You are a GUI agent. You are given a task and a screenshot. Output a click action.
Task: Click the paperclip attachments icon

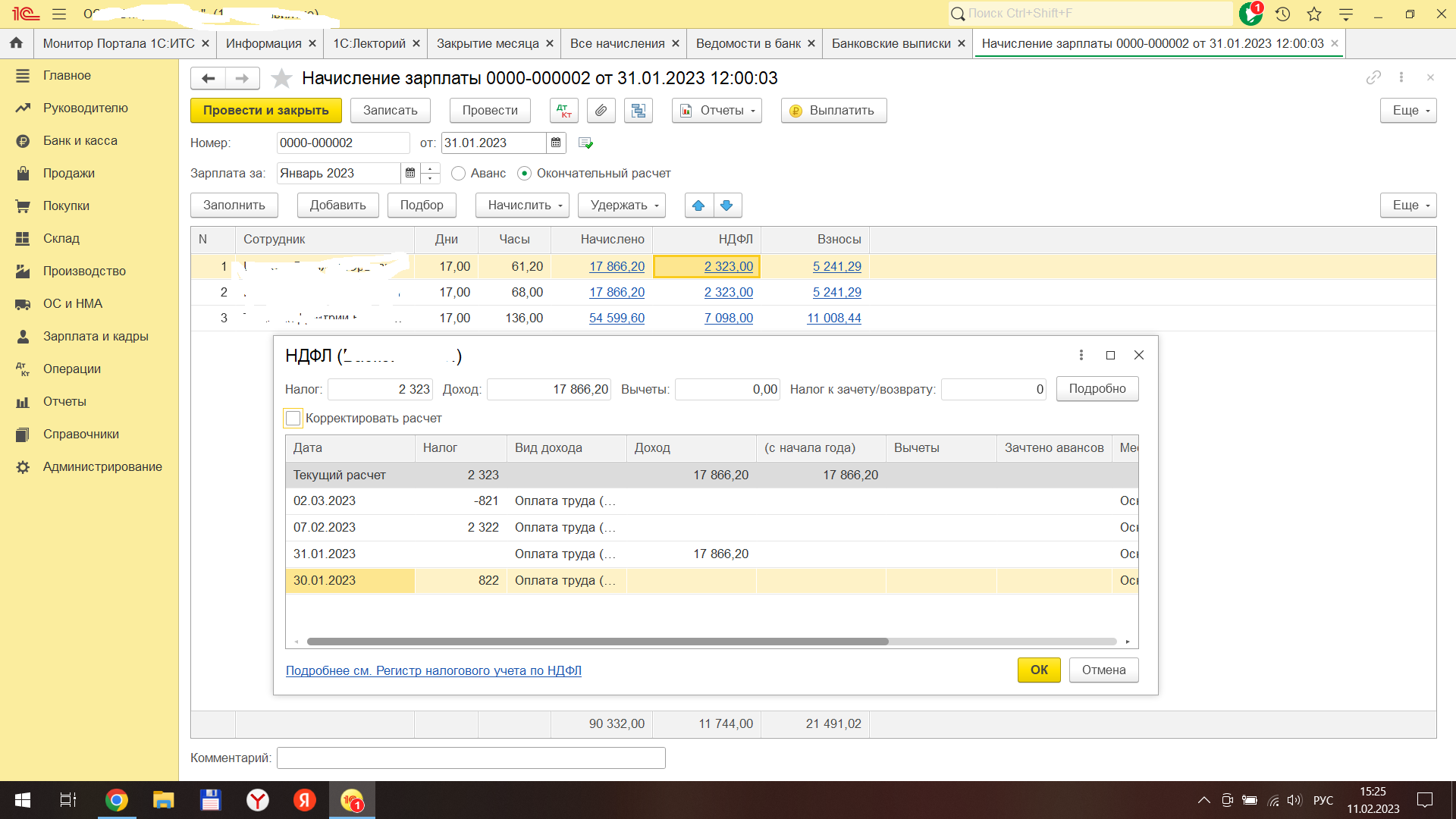[x=601, y=111]
